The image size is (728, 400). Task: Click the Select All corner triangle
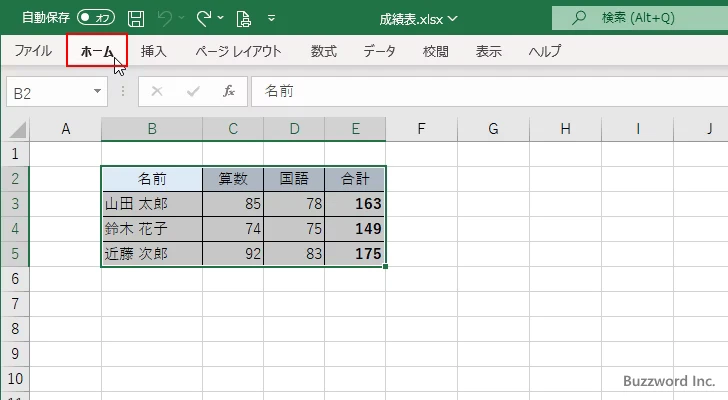click(17, 129)
